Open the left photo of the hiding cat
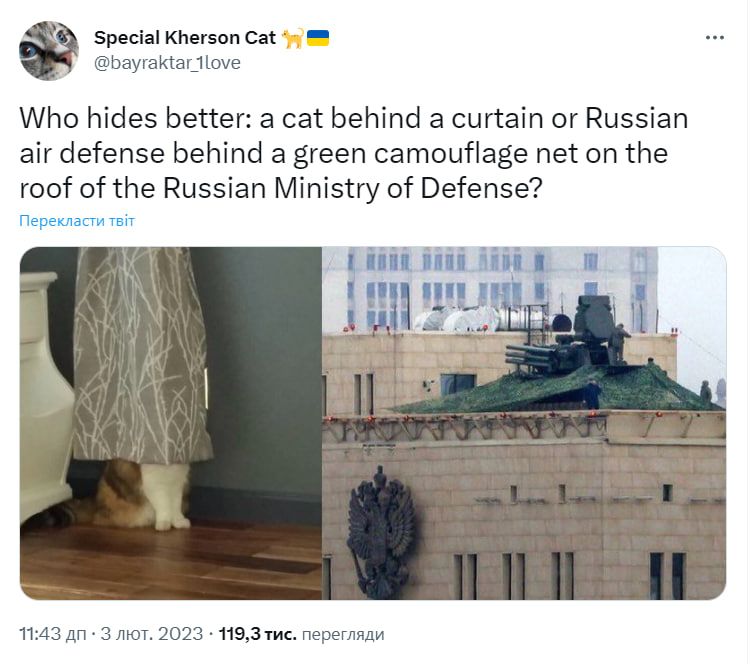 coord(170,423)
